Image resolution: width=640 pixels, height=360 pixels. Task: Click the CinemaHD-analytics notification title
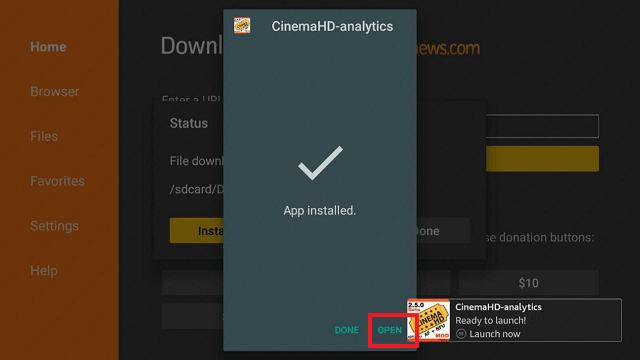[x=498, y=307]
